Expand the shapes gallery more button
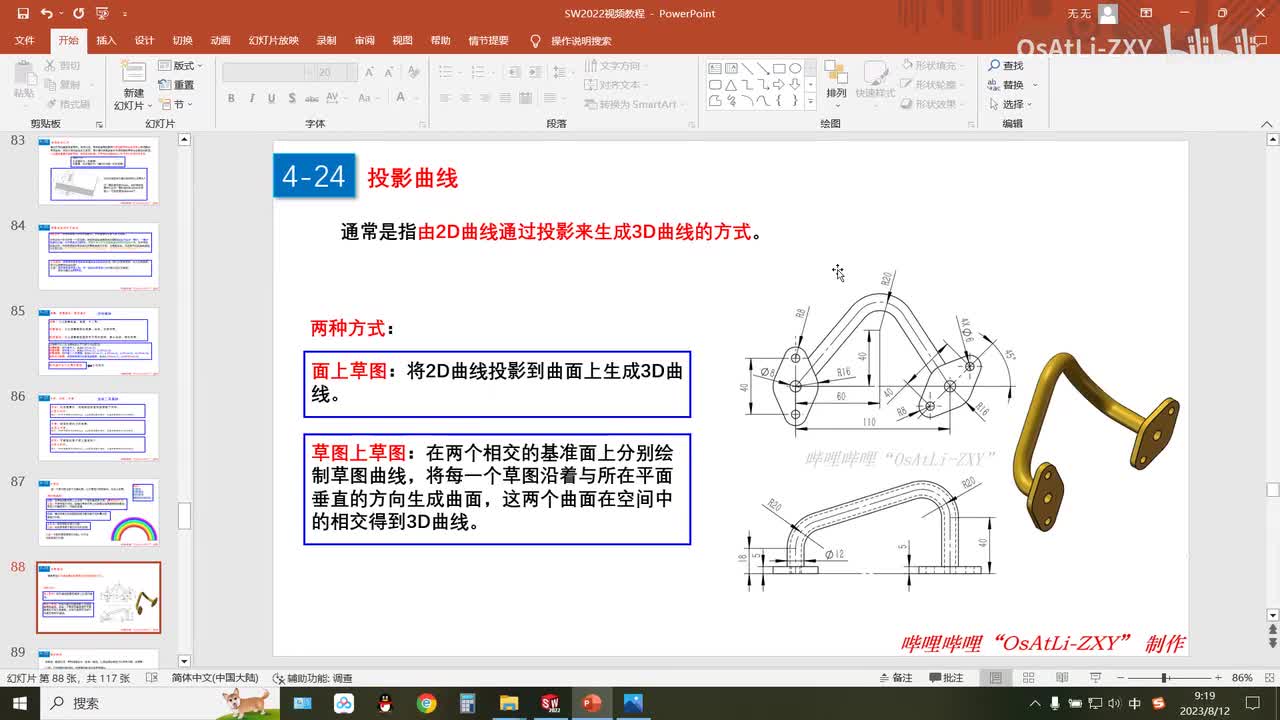 click(810, 101)
